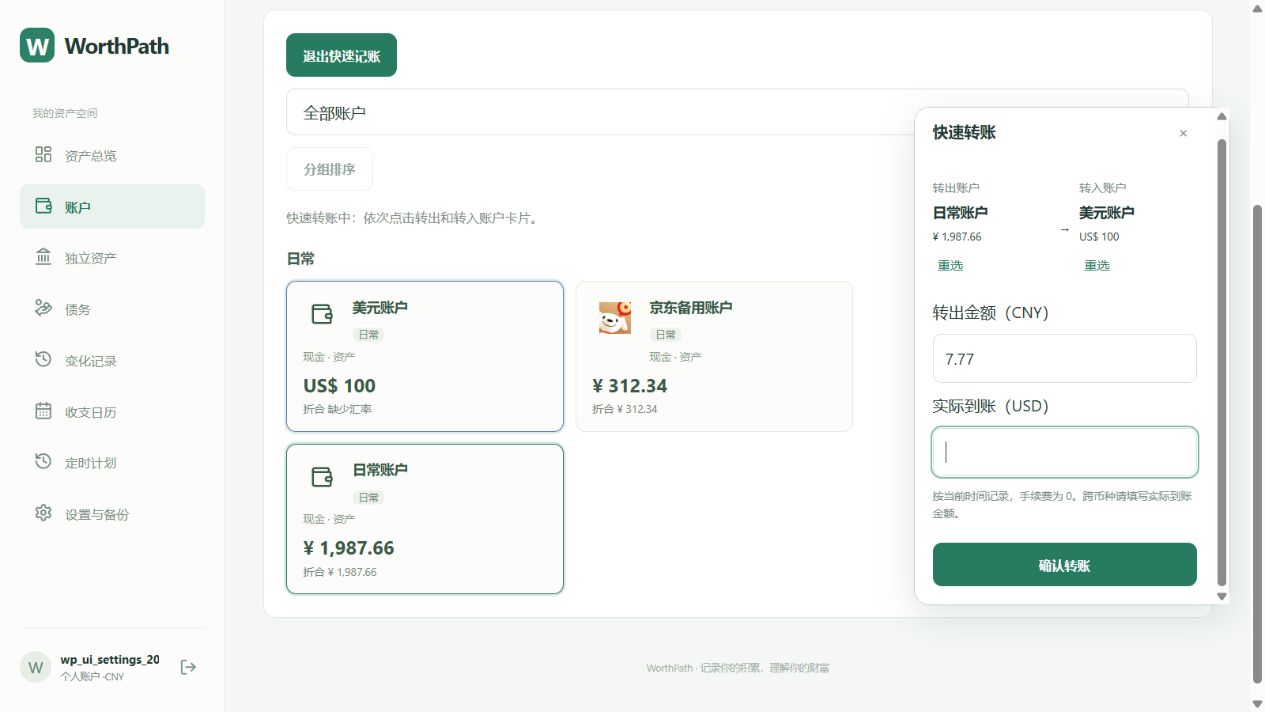
Task: Click the ¥ 1,987.66 bold card balance
Action: 348,547
